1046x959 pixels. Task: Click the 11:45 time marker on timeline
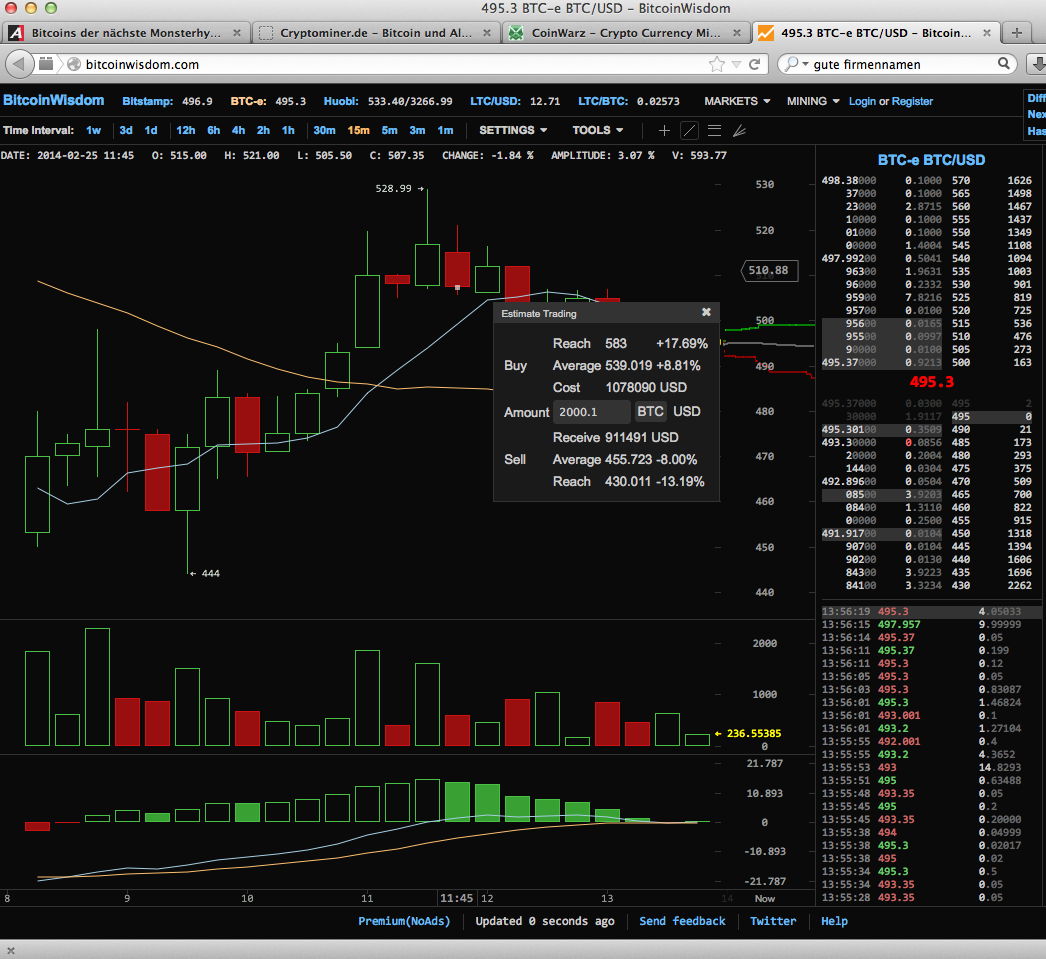pyautogui.click(x=456, y=898)
